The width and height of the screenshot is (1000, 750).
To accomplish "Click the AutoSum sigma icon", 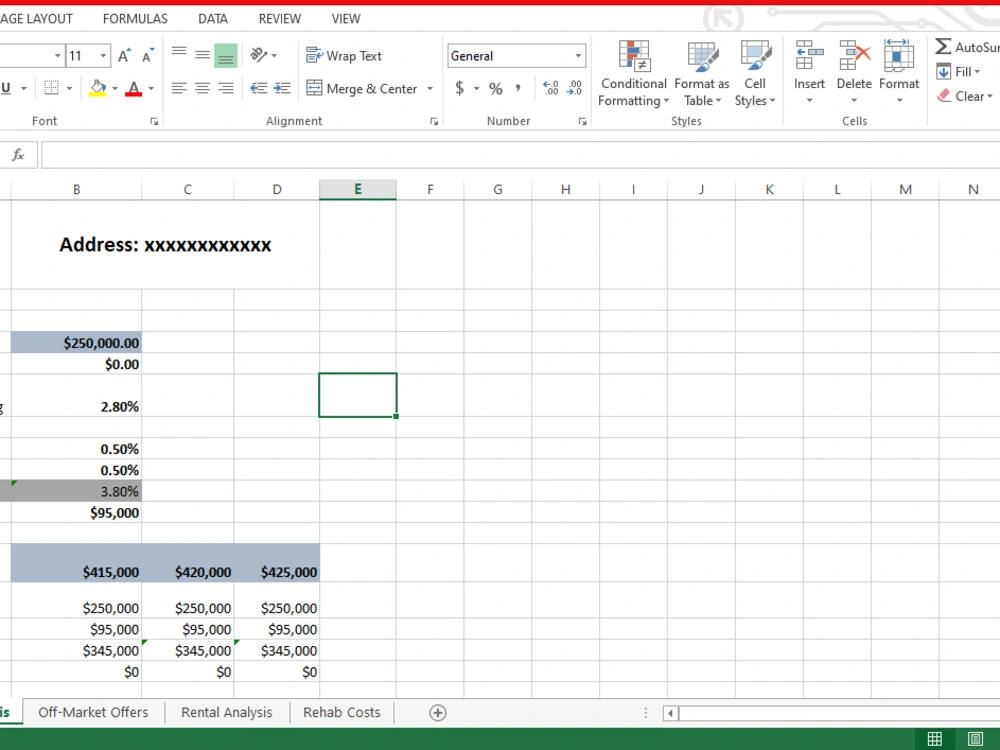I will click(943, 47).
